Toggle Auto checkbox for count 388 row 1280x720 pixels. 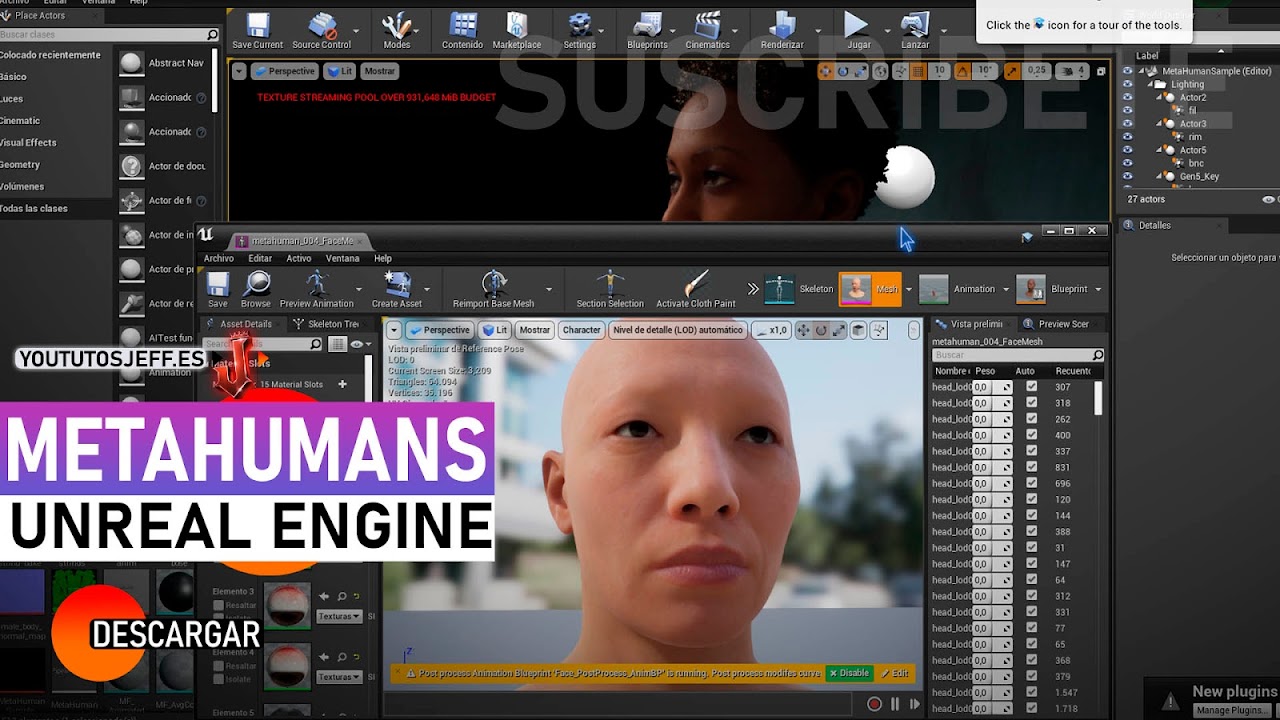coord(1031,531)
